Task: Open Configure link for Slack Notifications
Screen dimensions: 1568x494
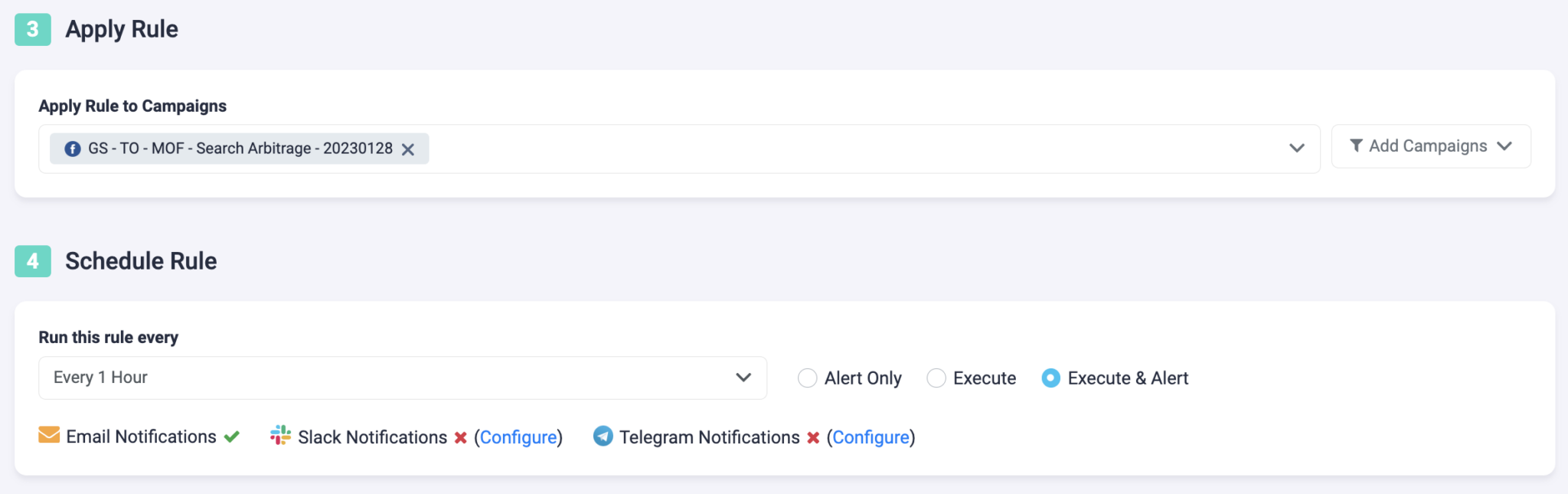Action: 519,437
